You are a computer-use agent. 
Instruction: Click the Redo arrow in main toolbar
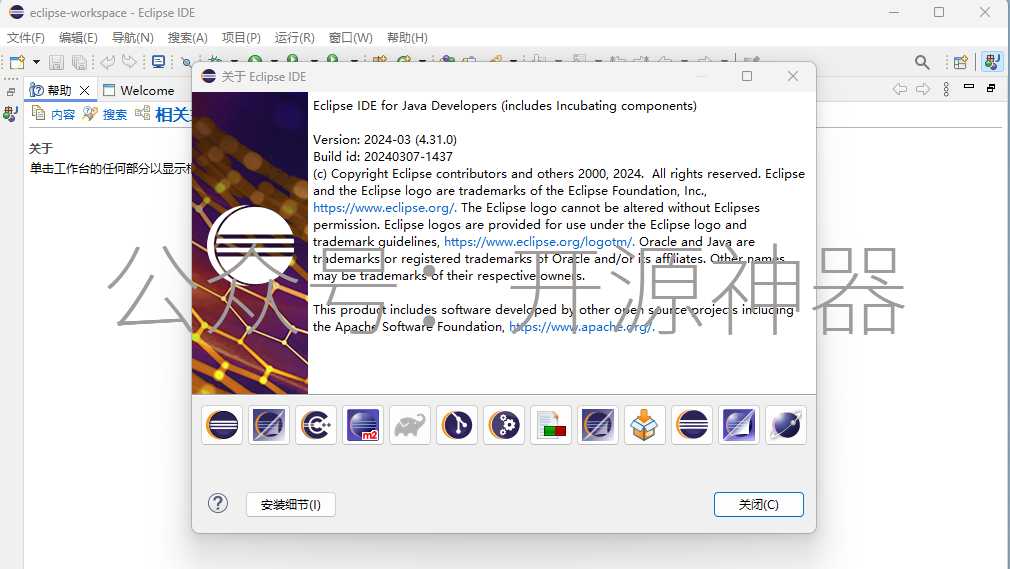click(x=129, y=62)
